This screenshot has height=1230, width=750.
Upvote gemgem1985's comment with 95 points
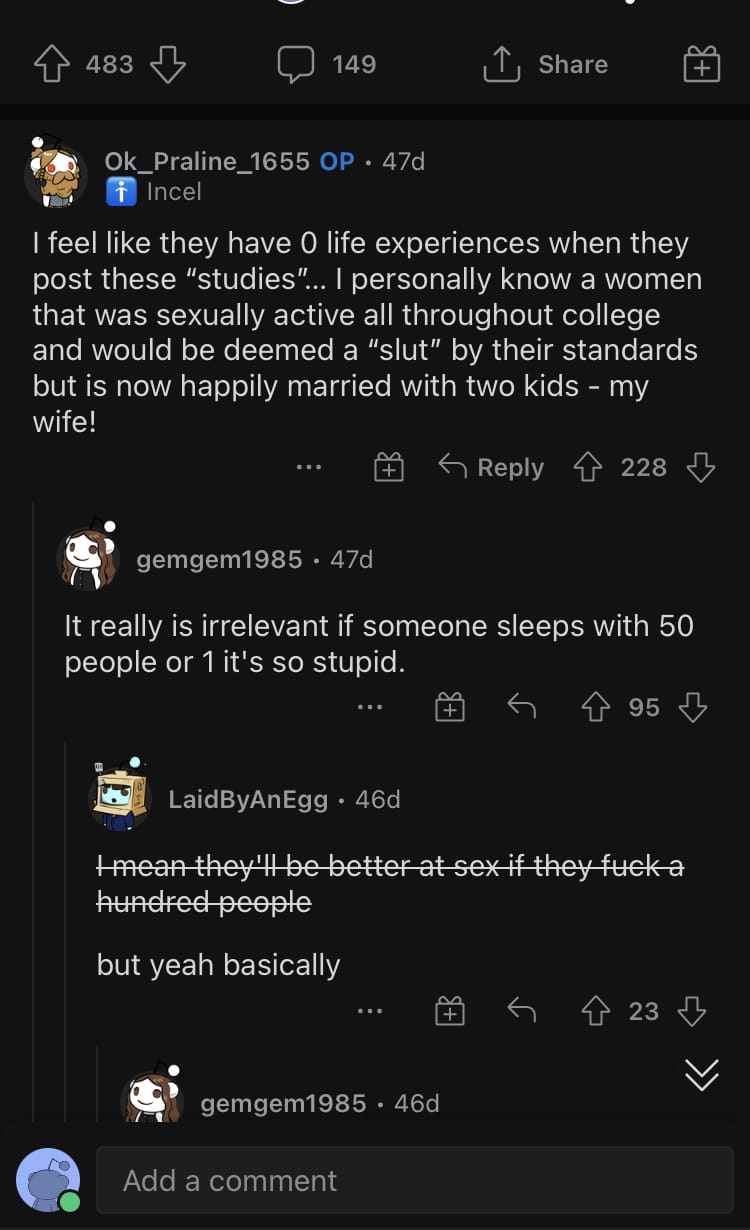pyautogui.click(x=596, y=707)
